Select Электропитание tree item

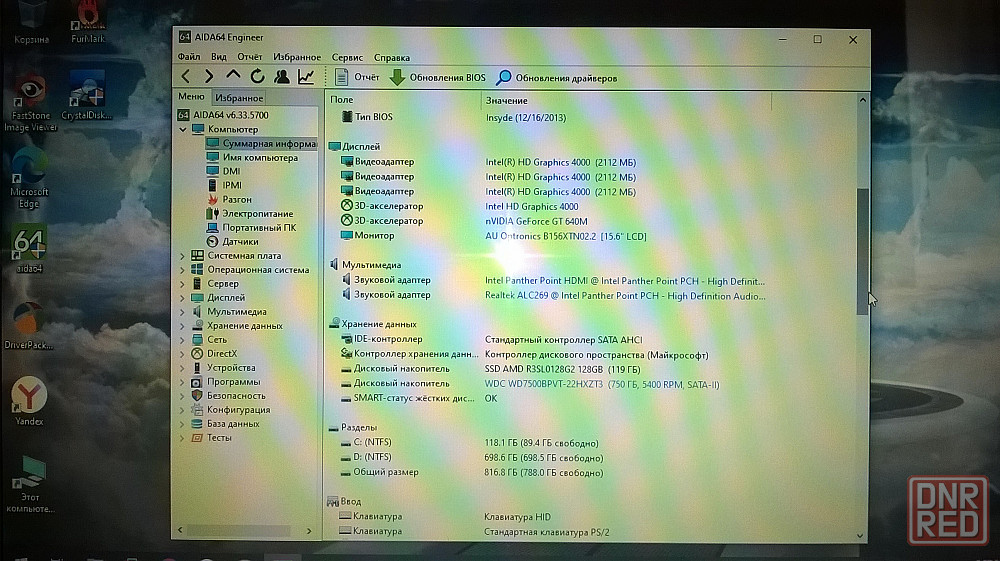(x=250, y=214)
